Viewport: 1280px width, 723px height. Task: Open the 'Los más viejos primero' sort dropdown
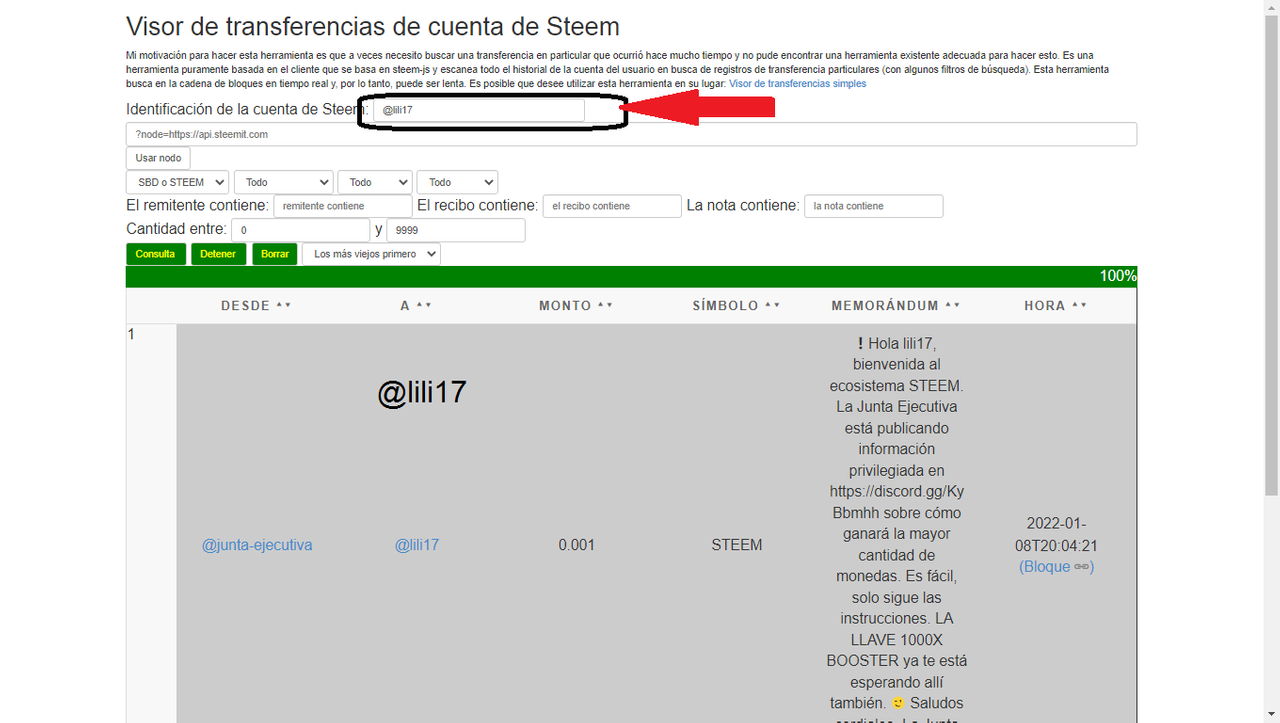371,254
